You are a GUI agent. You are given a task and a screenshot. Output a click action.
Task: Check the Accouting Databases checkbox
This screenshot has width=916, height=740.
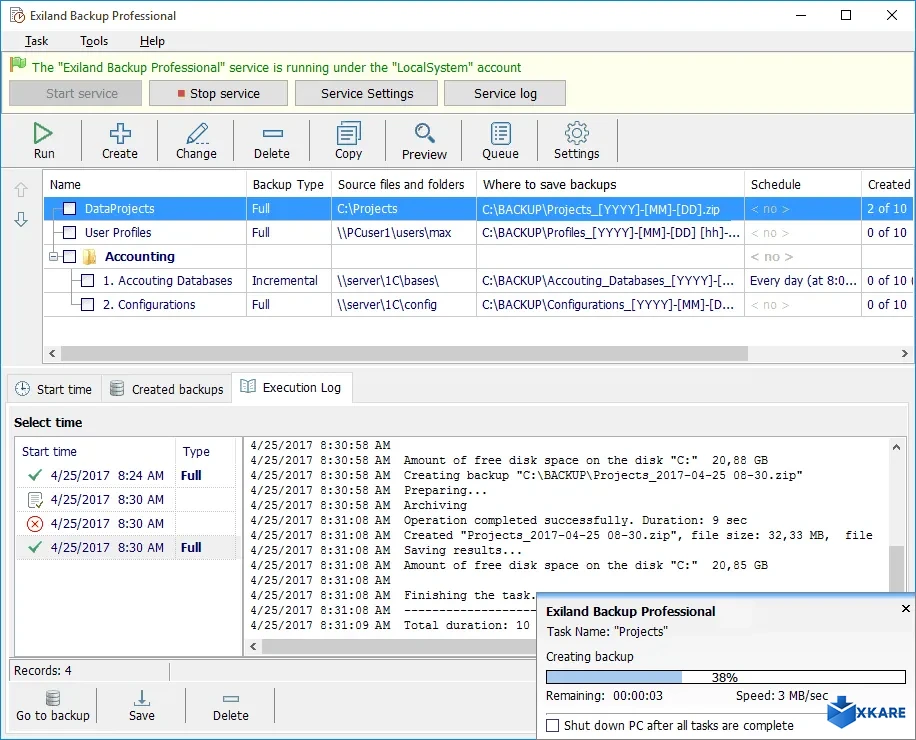tap(88, 280)
